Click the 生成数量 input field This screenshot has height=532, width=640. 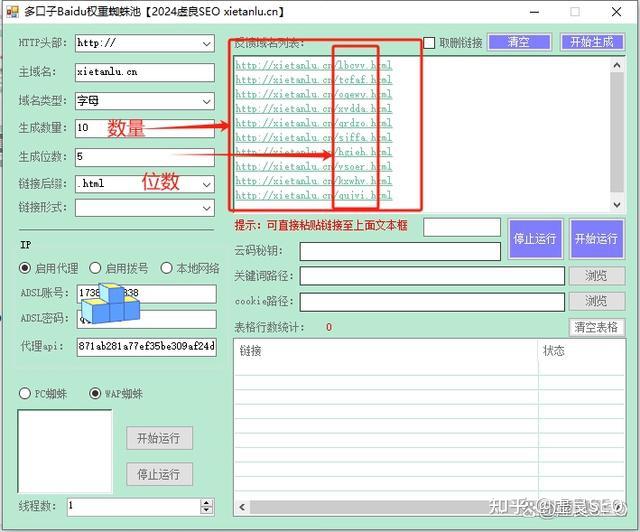tap(145, 128)
